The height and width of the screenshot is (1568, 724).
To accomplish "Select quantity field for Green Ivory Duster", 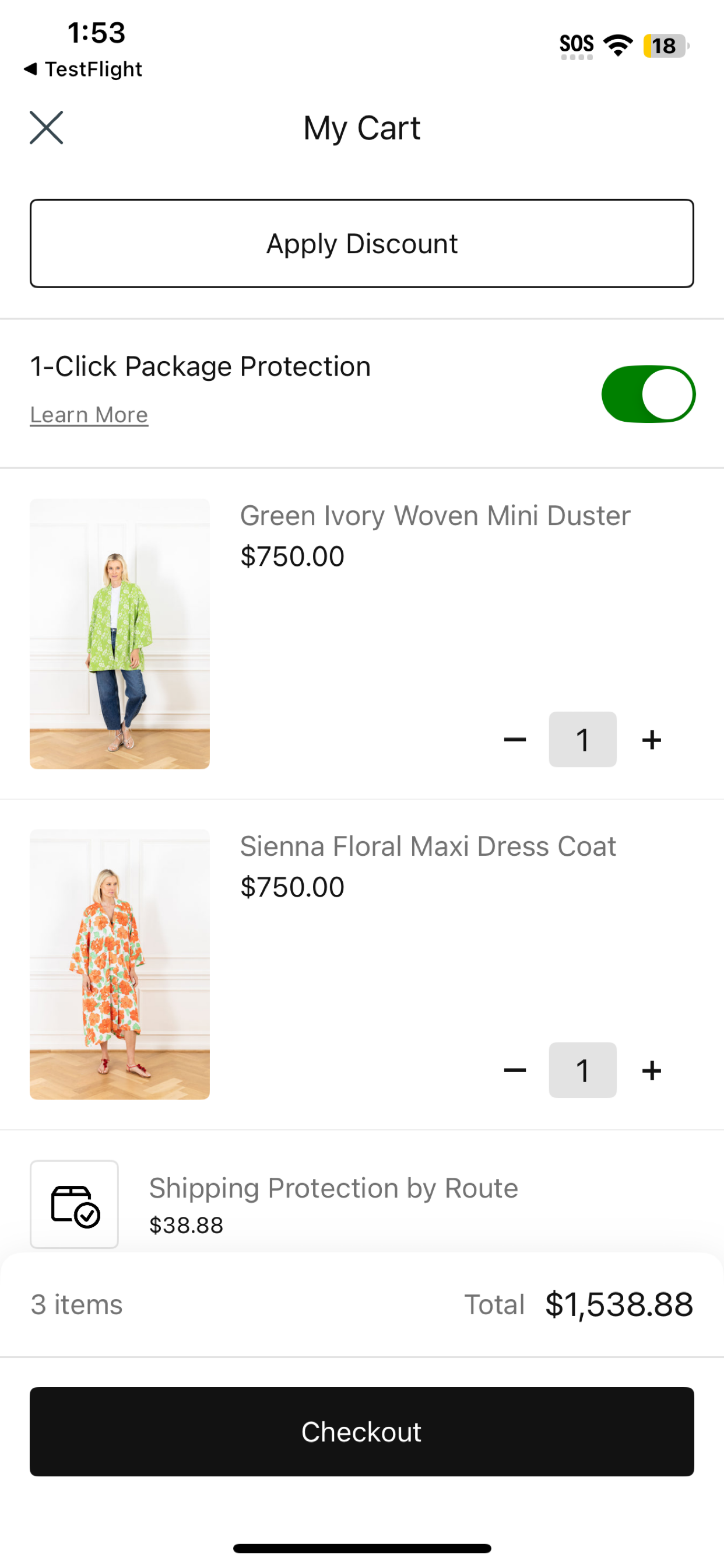I will tap(583, 740).
